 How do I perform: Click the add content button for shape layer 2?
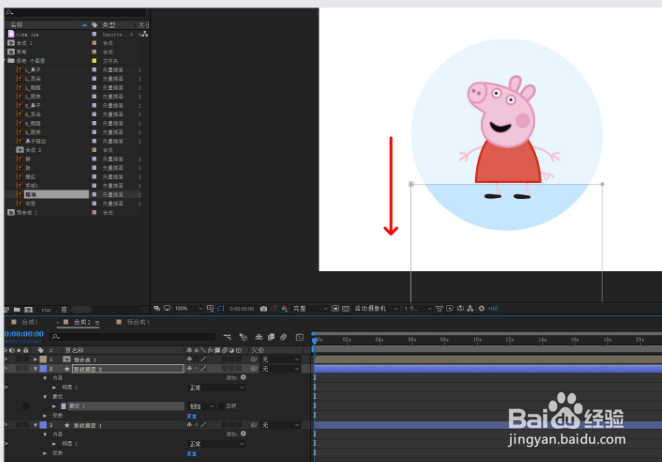[x=243, y=378]
